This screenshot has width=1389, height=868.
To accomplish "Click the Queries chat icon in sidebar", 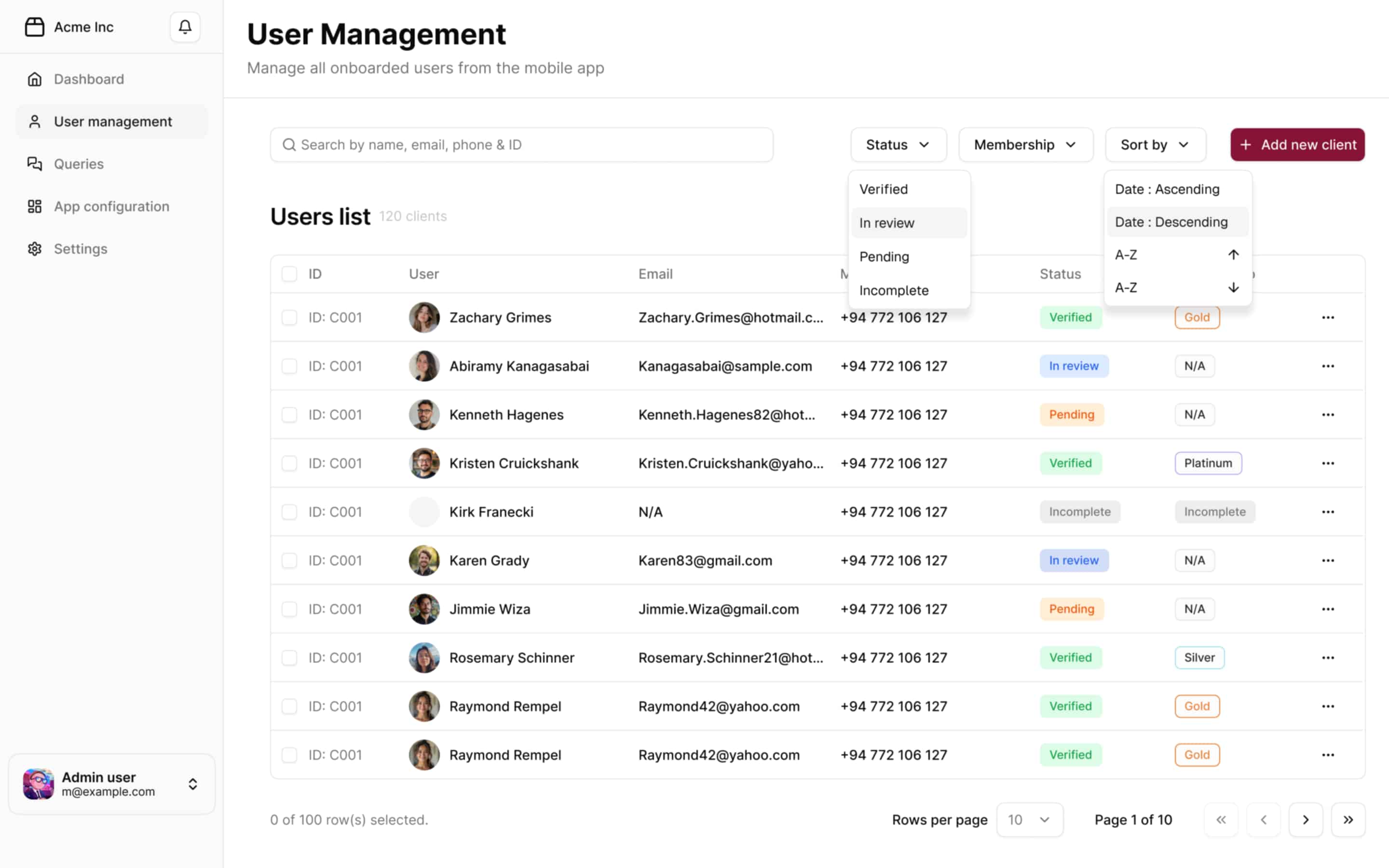I will coord(34,163).
